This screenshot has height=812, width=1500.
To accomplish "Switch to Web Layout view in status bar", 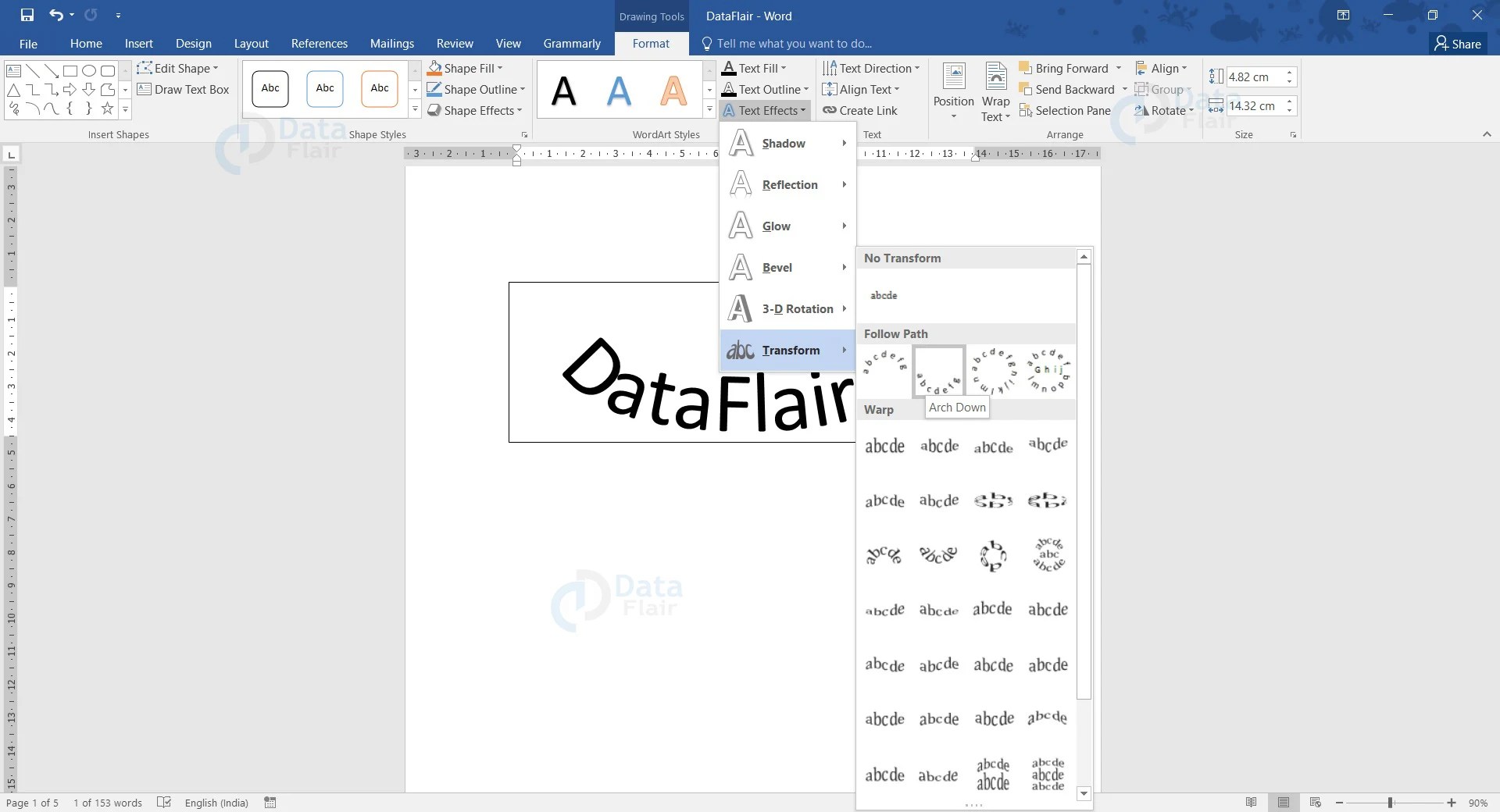I will point(1314,803).
